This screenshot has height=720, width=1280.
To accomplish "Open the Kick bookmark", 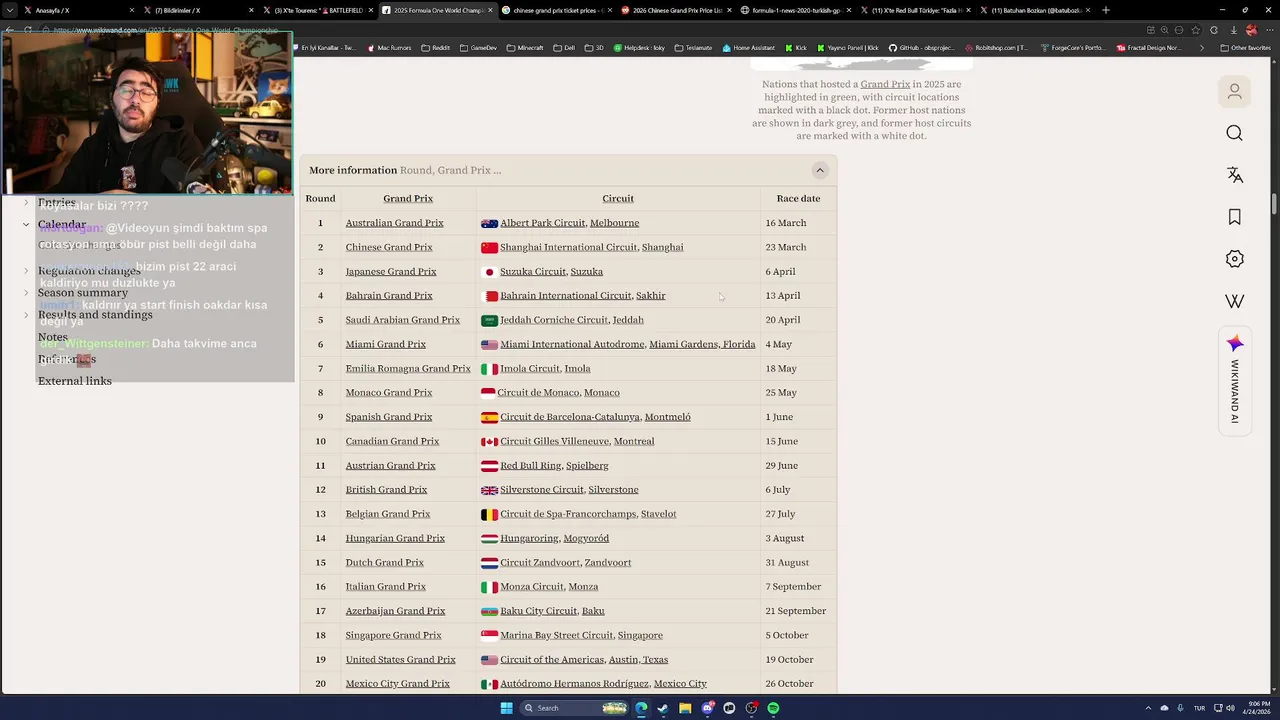I will pyautogui.click(x=796, y=48).
